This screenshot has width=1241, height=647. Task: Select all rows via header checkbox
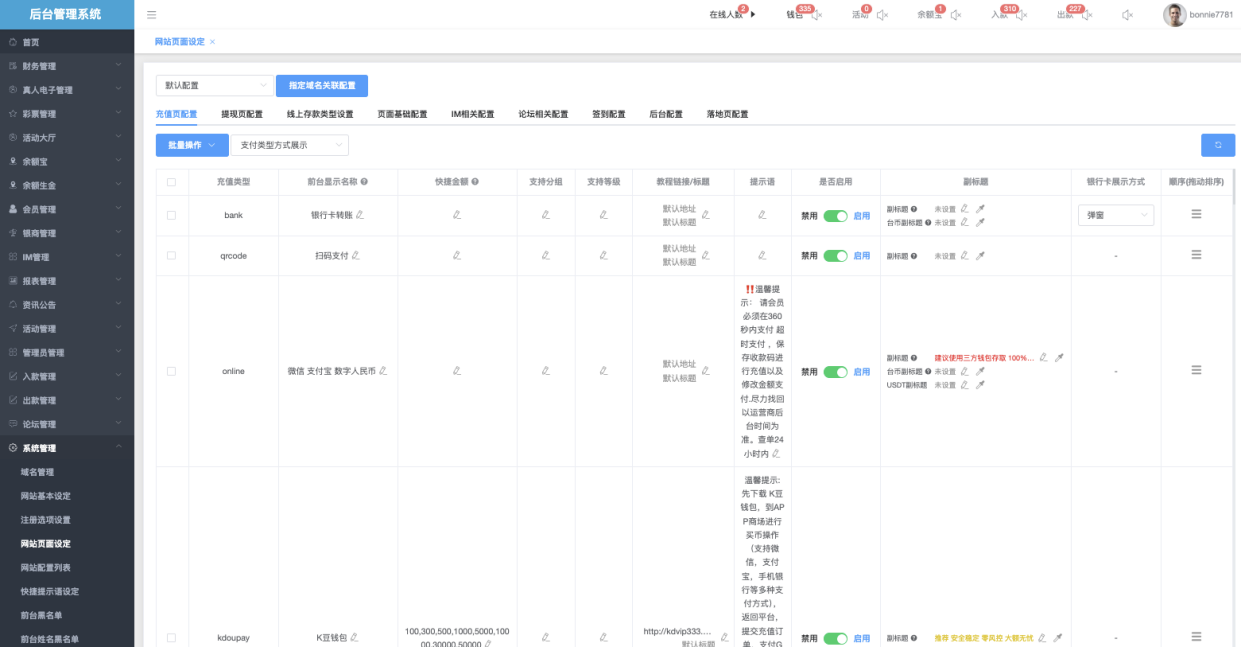point(171,182)
